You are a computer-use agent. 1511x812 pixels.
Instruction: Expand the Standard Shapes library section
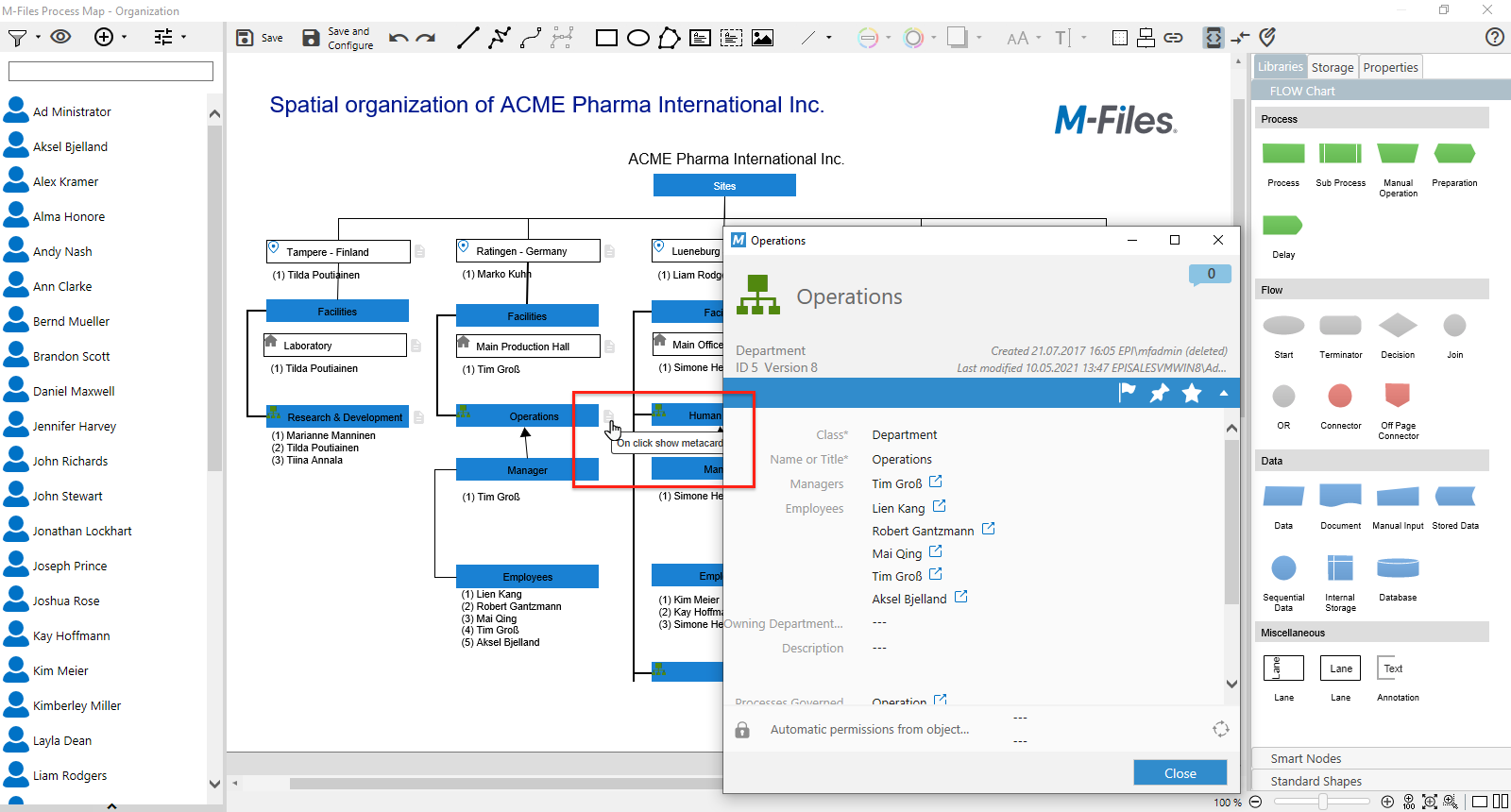click(x=1316, y=781)
